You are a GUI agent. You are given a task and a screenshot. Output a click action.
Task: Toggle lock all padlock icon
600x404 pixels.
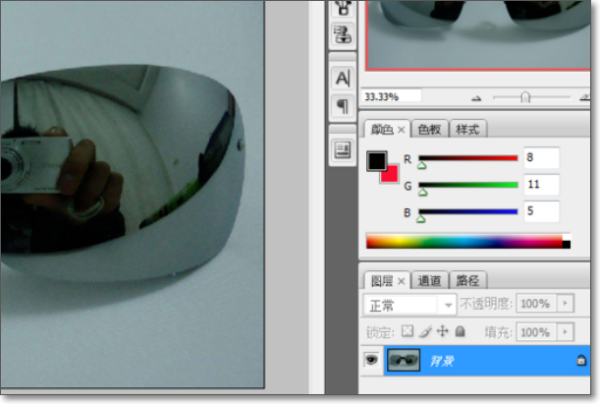(459, 330)
